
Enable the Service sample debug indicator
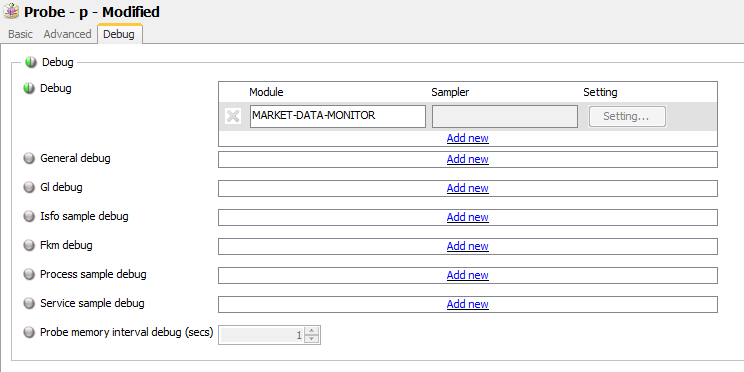29,303
